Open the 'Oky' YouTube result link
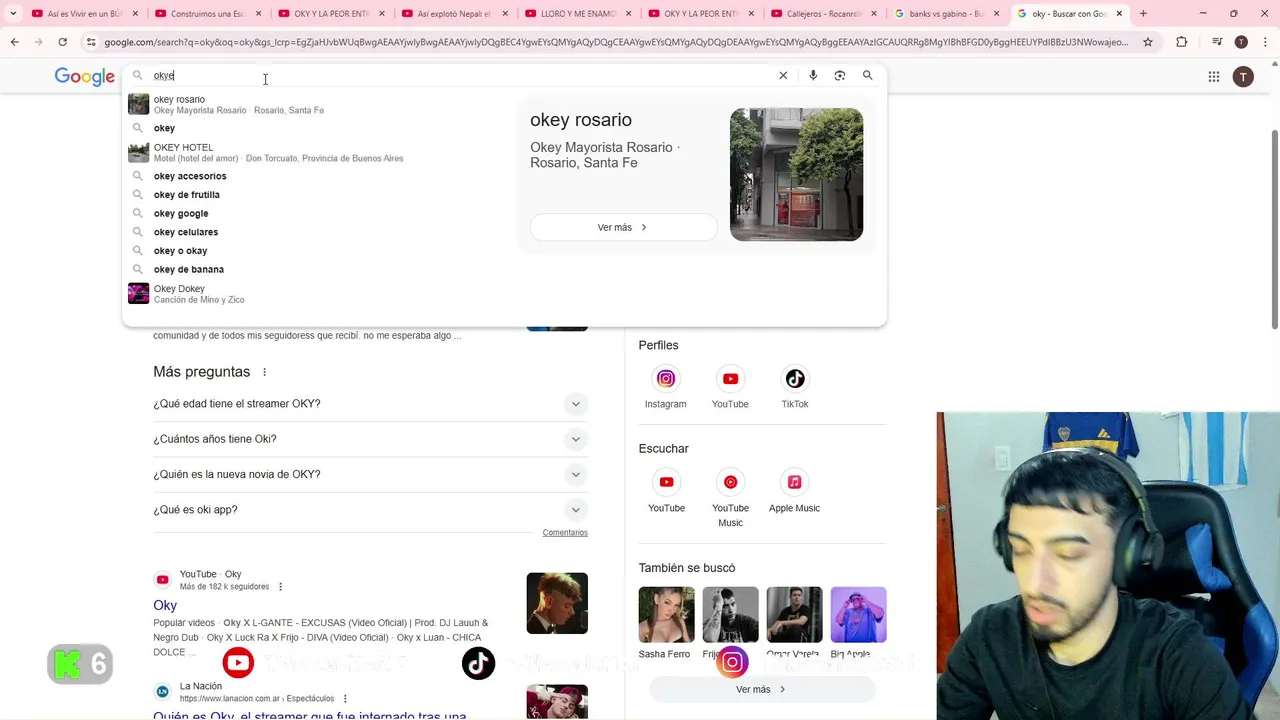Viewport: 1280px width, 720px height. tap(165, 605)
